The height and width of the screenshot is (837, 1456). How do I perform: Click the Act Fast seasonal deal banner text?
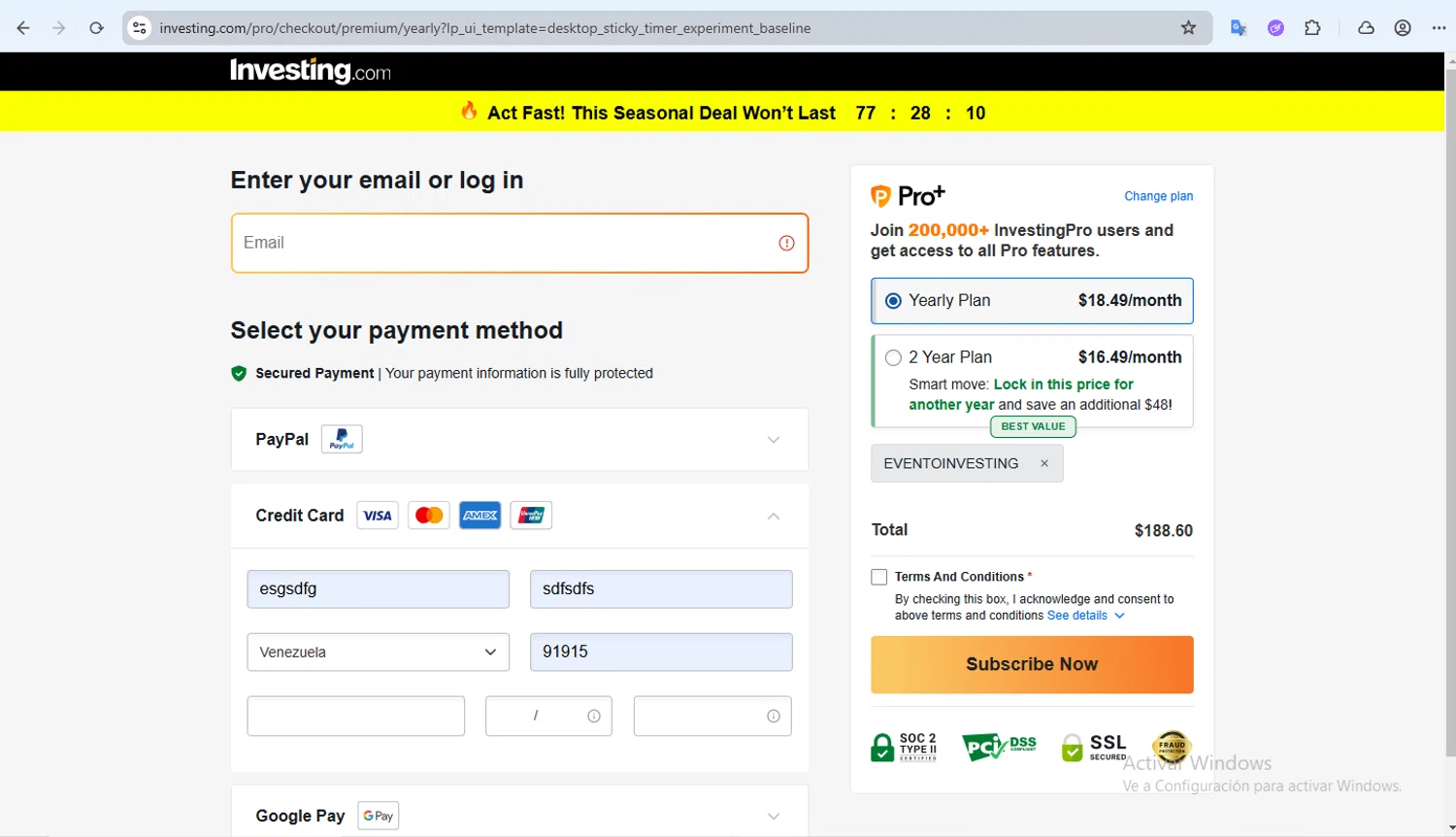point(661,113)
